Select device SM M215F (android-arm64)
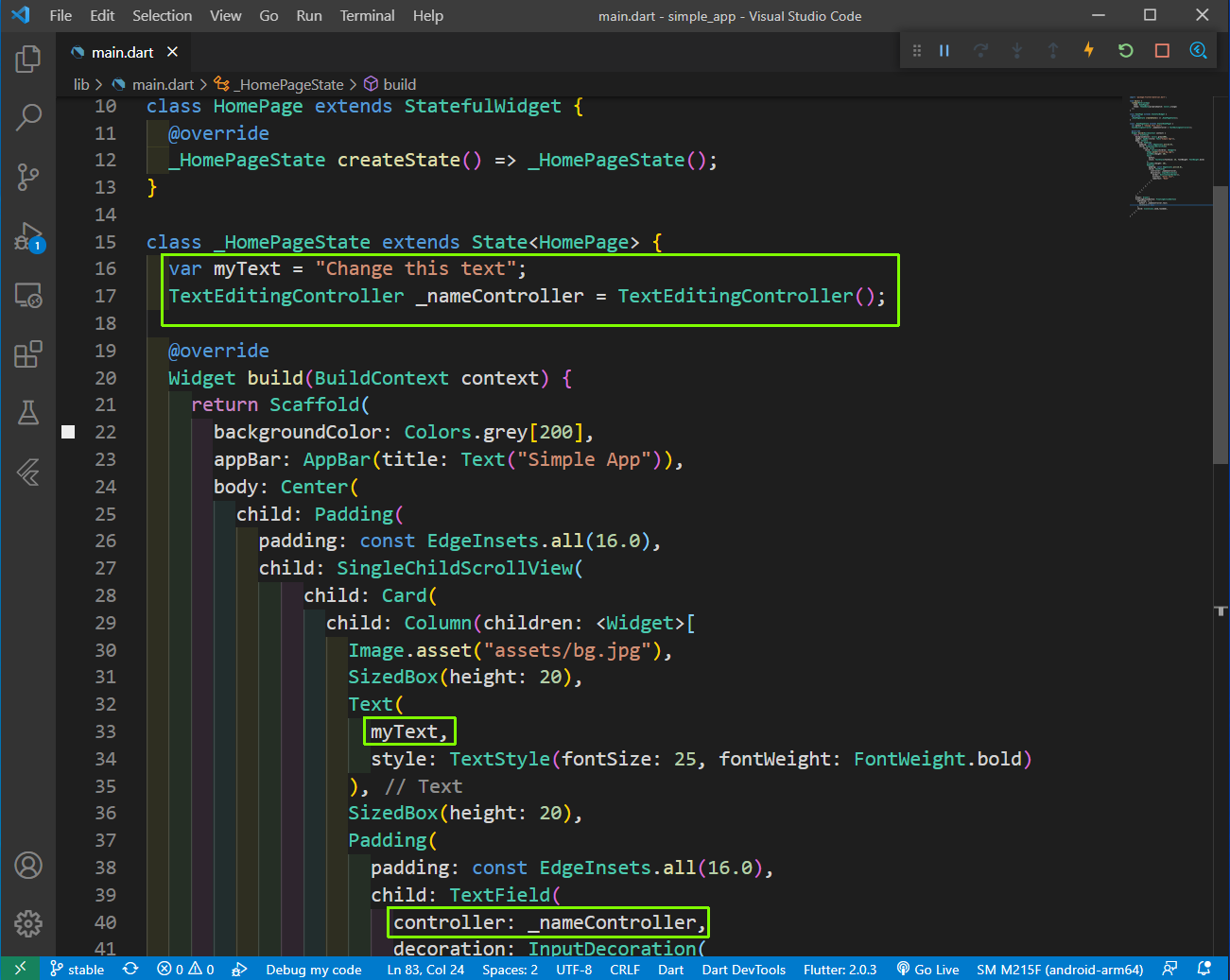1230x980 pixels. (x=1060, y=969)
